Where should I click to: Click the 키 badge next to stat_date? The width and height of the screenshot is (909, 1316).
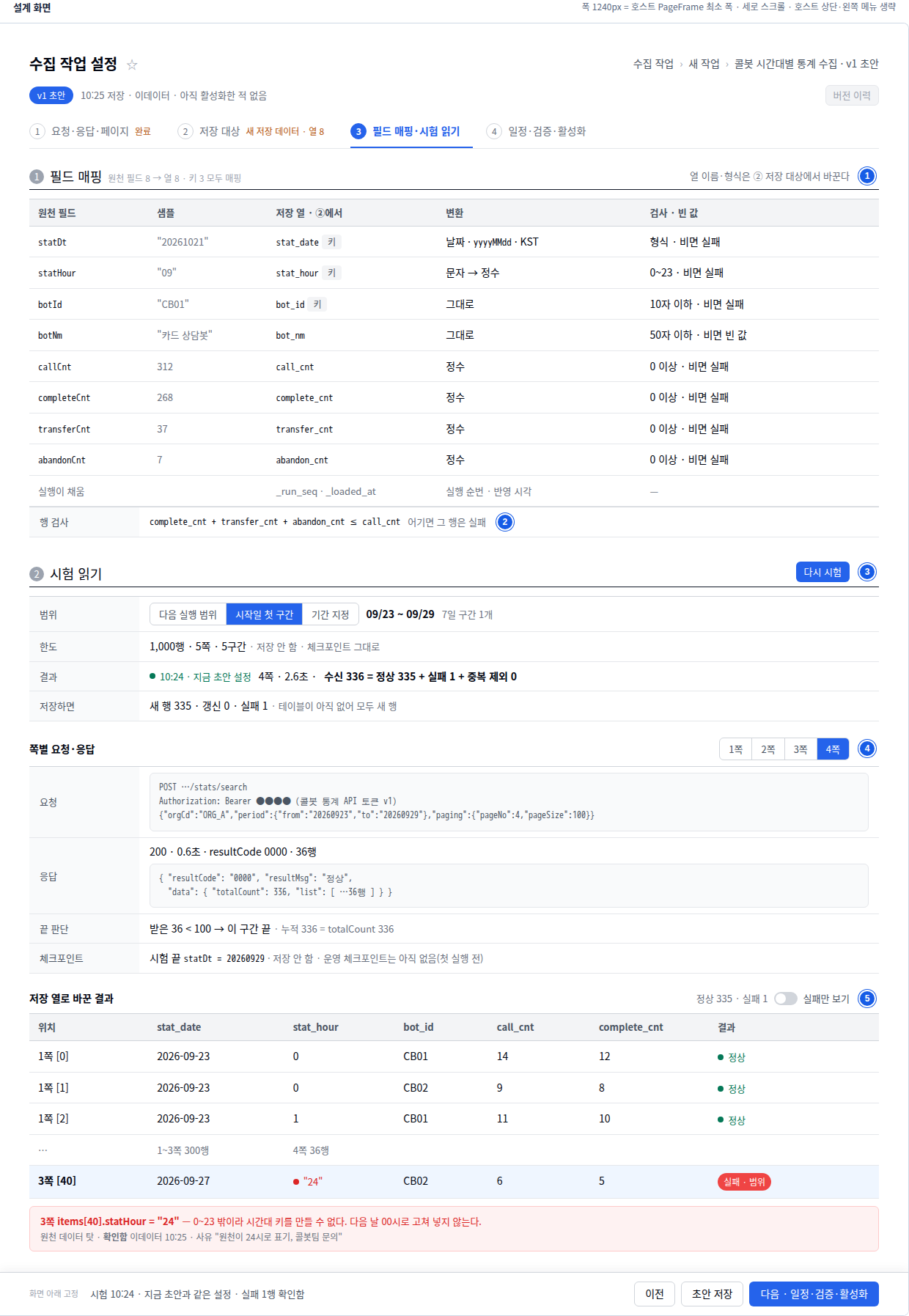click(x=332, y=242)
